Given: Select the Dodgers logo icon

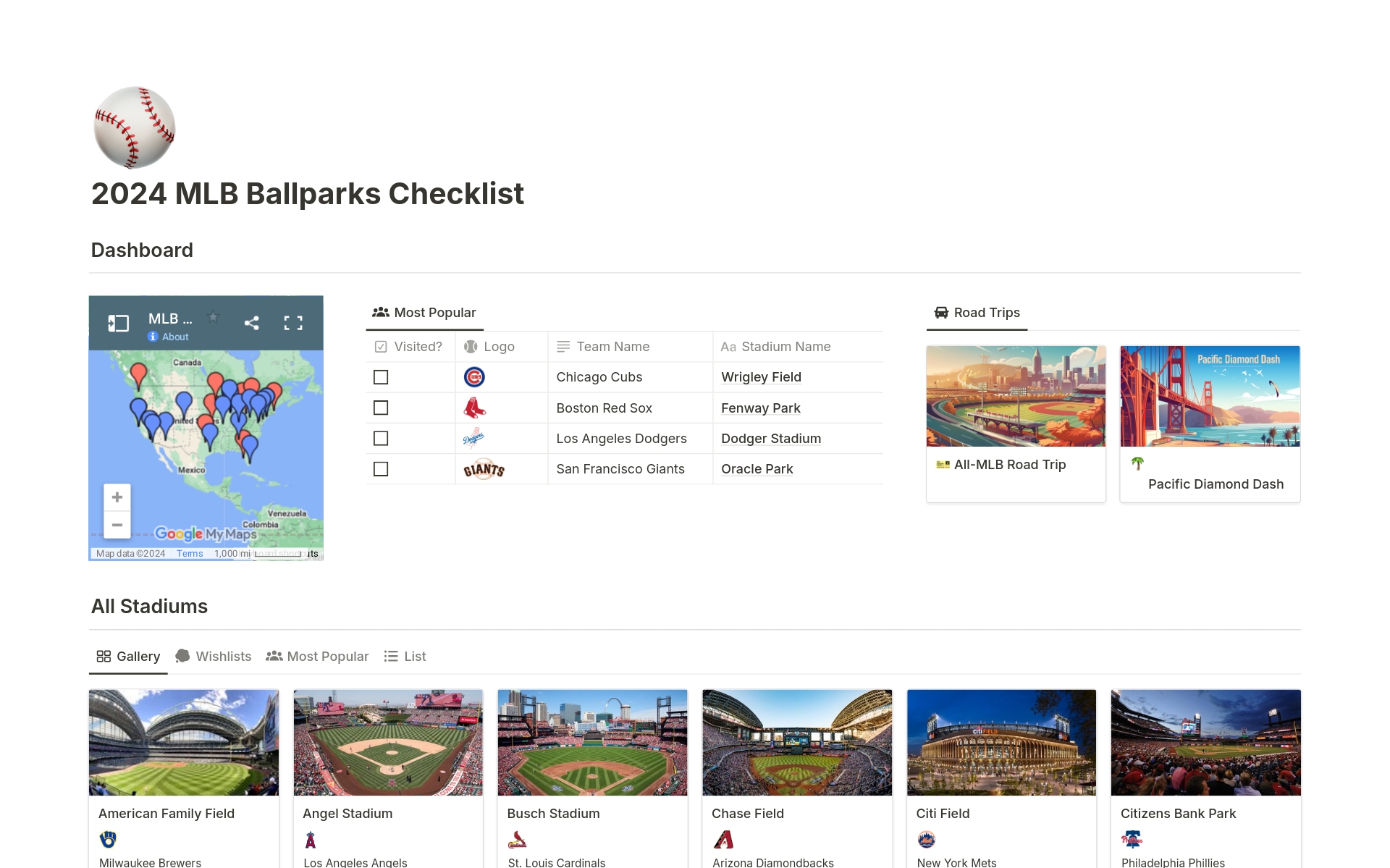Looking at the screenshot, I should click(474, 438).
